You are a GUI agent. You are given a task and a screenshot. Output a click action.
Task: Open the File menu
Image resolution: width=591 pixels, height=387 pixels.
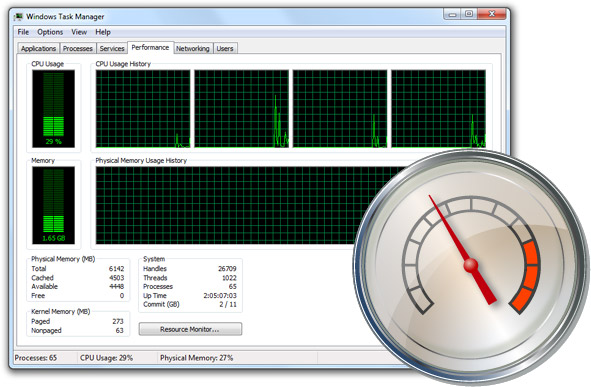pyautogui.click(x=23, y=32)
